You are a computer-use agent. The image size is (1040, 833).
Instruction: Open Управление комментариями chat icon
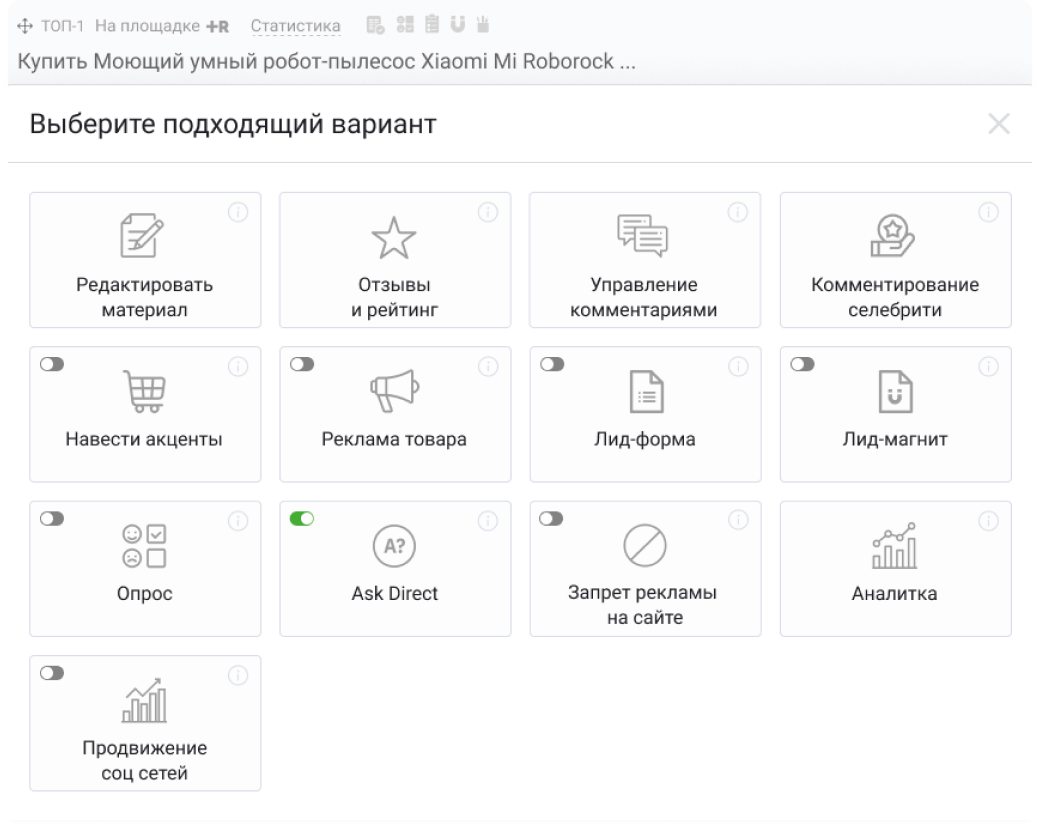click(645, 236)
